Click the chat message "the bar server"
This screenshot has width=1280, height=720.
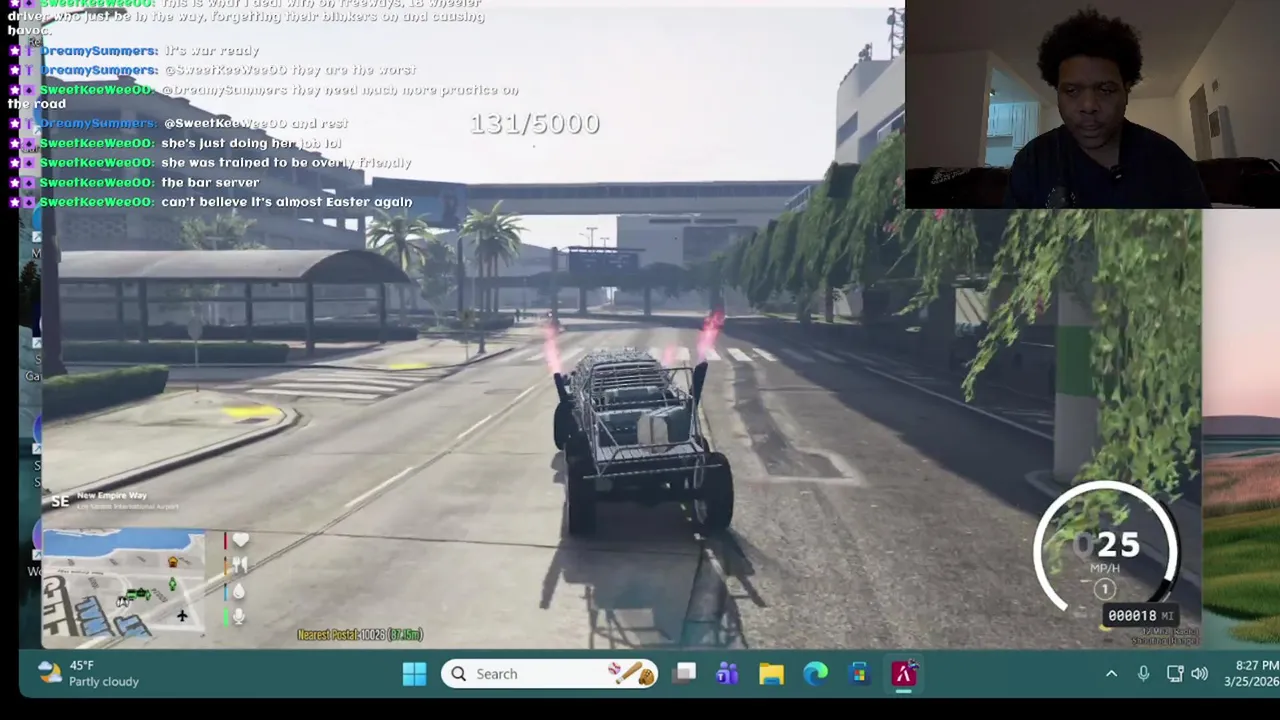pos(210,183)
